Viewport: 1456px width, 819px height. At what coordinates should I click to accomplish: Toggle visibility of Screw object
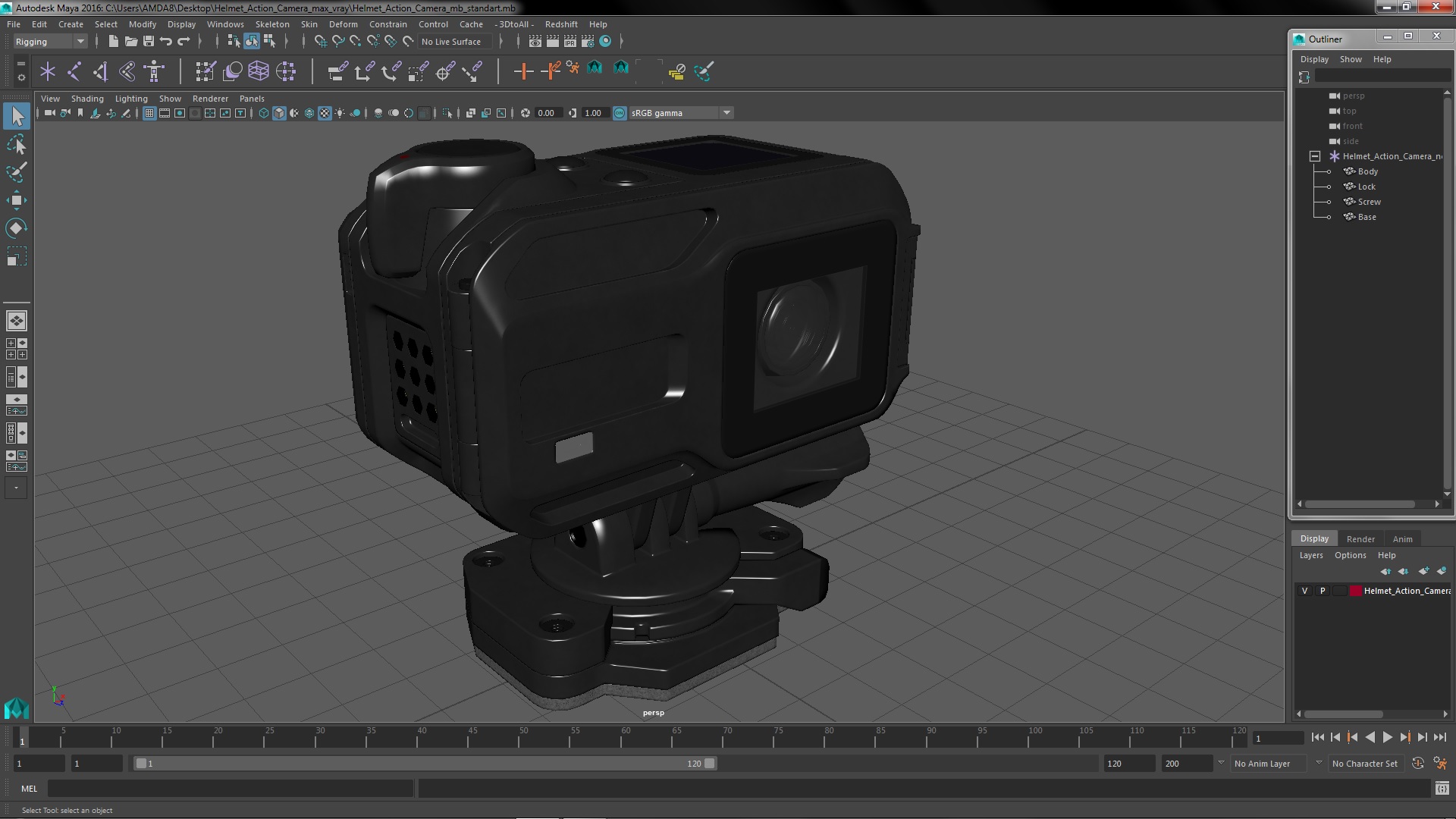[x=1330, y=201]
